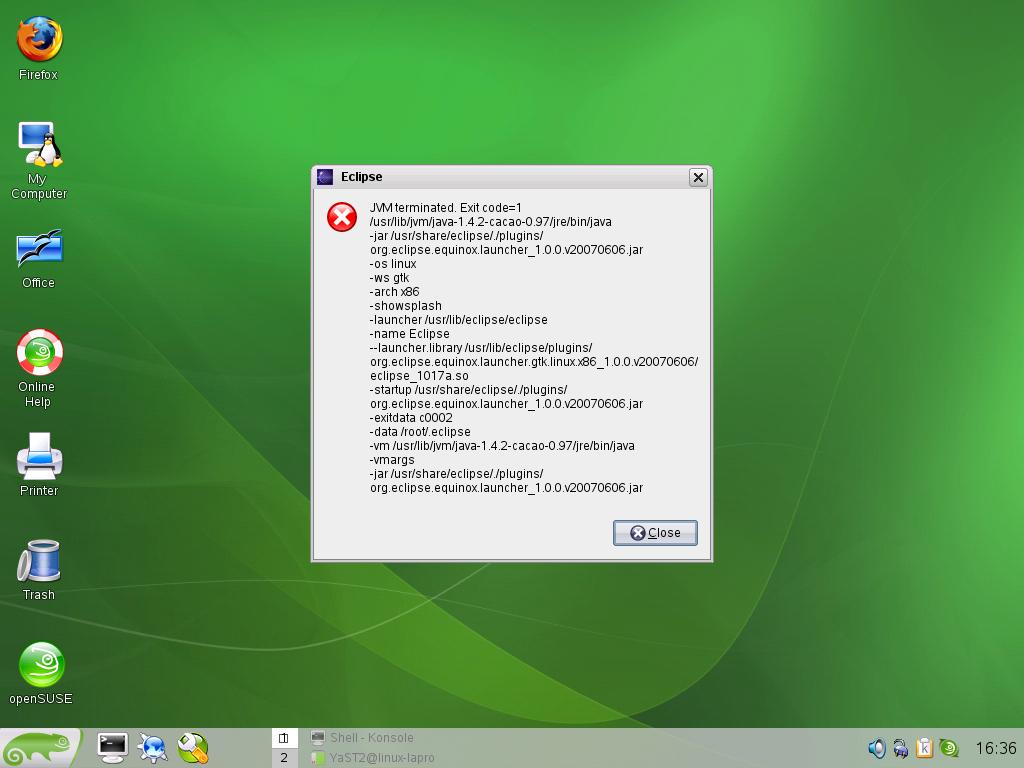This screenshot has height=768, width=1024.
Task: Click the openSUSE updater tray icon
Action: tap(948, 748)
